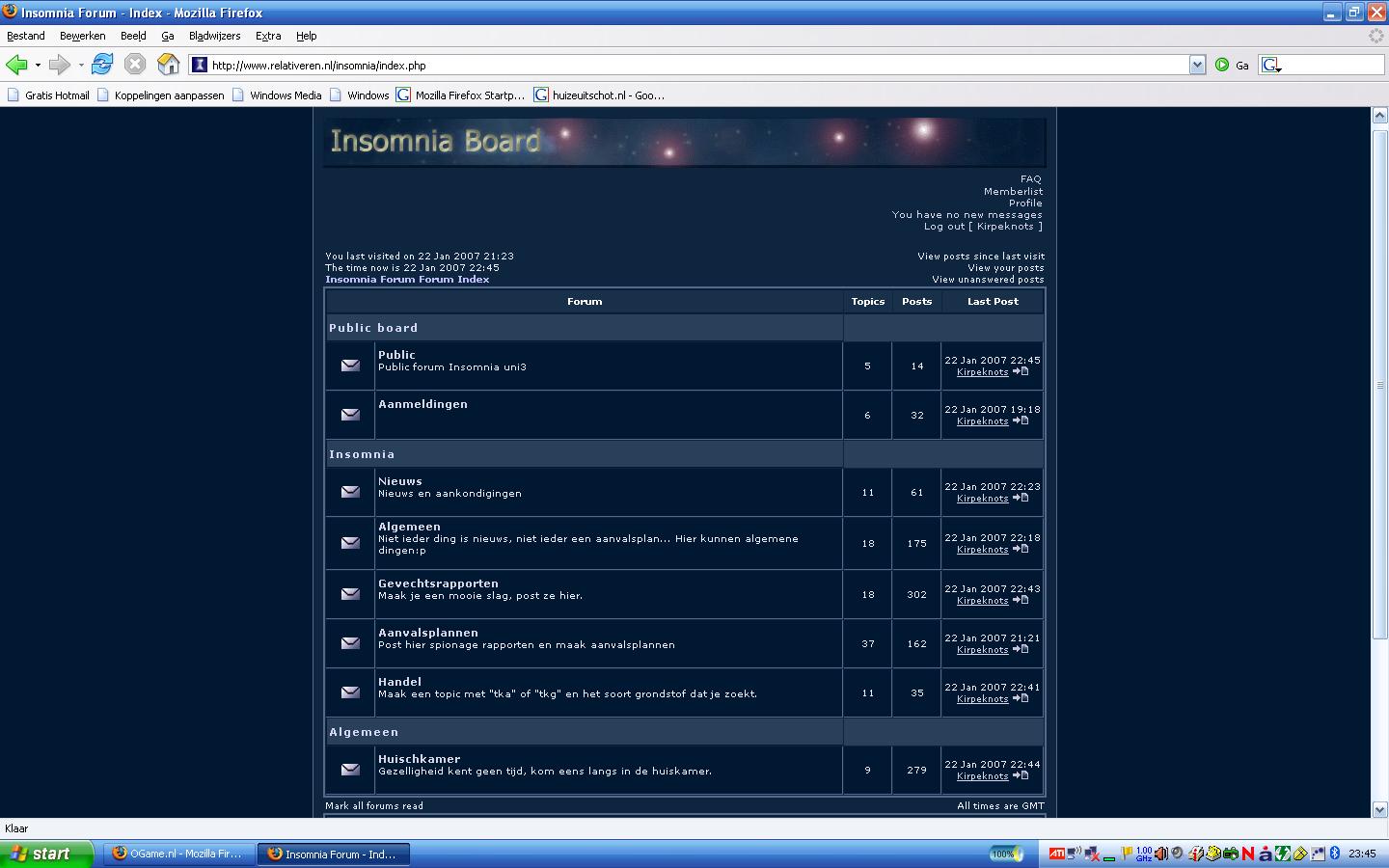
Task: Click the page scrollbar down arrow
Action: (x=1379, y=809)
